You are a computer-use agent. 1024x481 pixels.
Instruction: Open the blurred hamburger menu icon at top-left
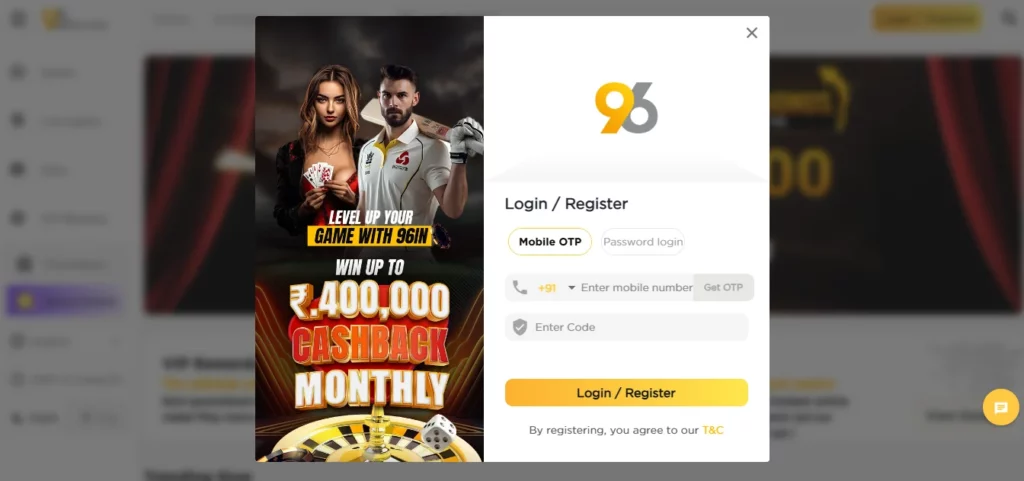pos(19,18)
